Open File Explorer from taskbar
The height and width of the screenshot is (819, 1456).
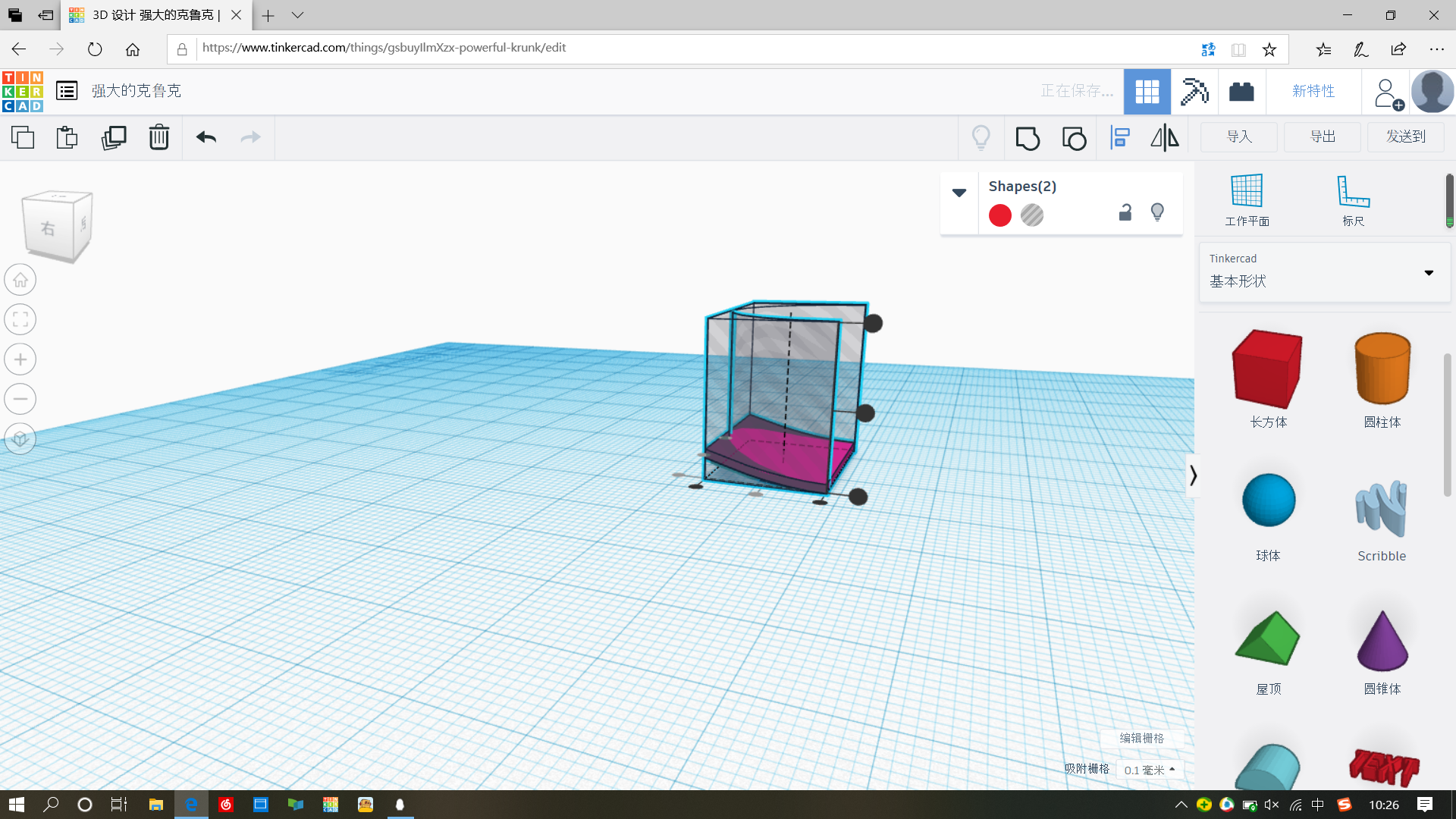(x=156, y=805)
